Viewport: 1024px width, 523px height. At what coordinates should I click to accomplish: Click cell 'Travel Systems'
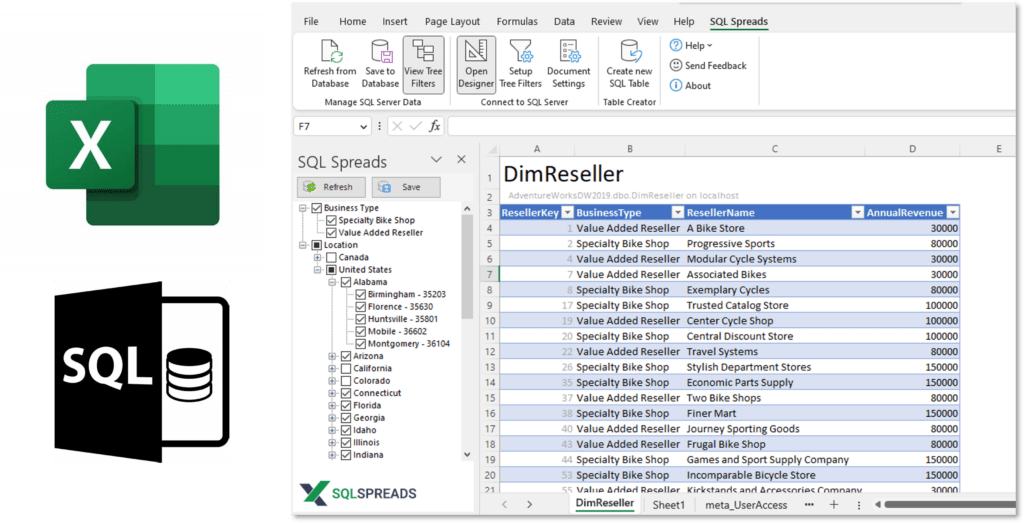click(775, 352)
